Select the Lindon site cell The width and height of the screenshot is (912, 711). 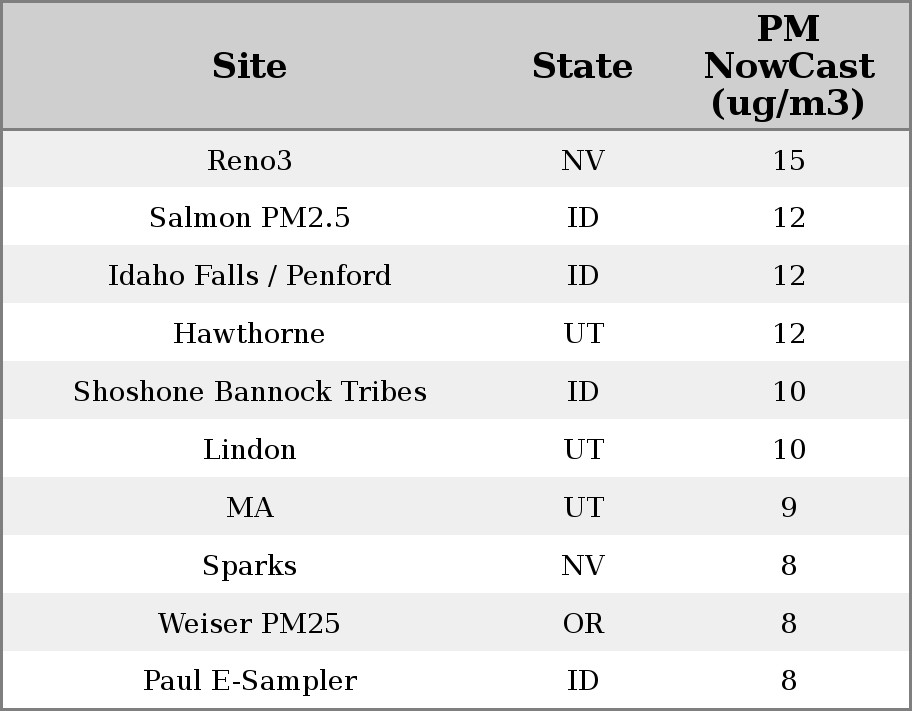point(250,450)
